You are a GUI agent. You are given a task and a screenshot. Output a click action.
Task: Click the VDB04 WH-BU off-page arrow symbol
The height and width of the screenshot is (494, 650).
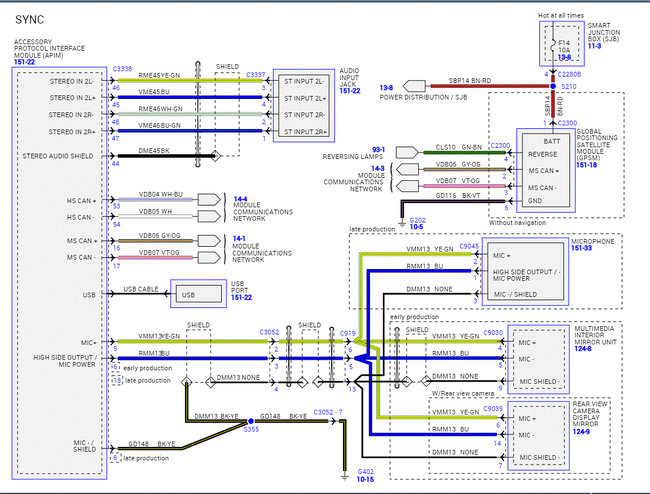(209, 200)
